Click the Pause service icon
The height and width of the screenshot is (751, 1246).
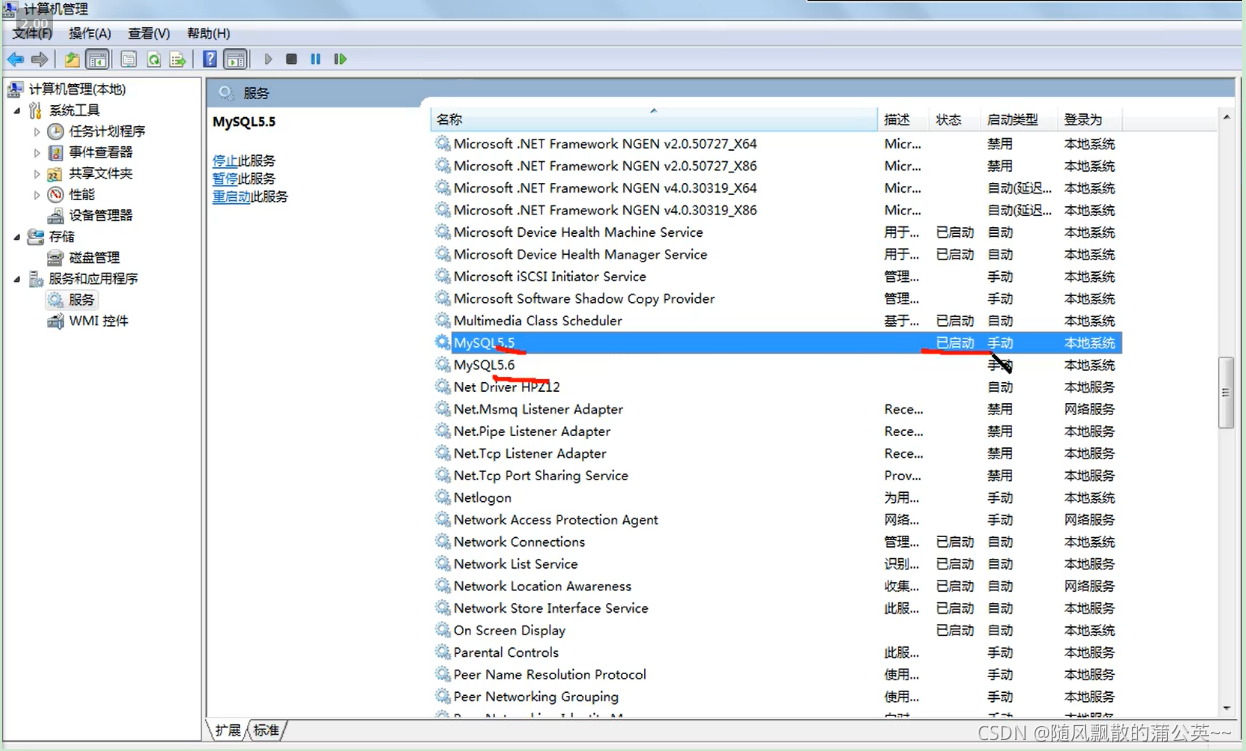point(315,59)
